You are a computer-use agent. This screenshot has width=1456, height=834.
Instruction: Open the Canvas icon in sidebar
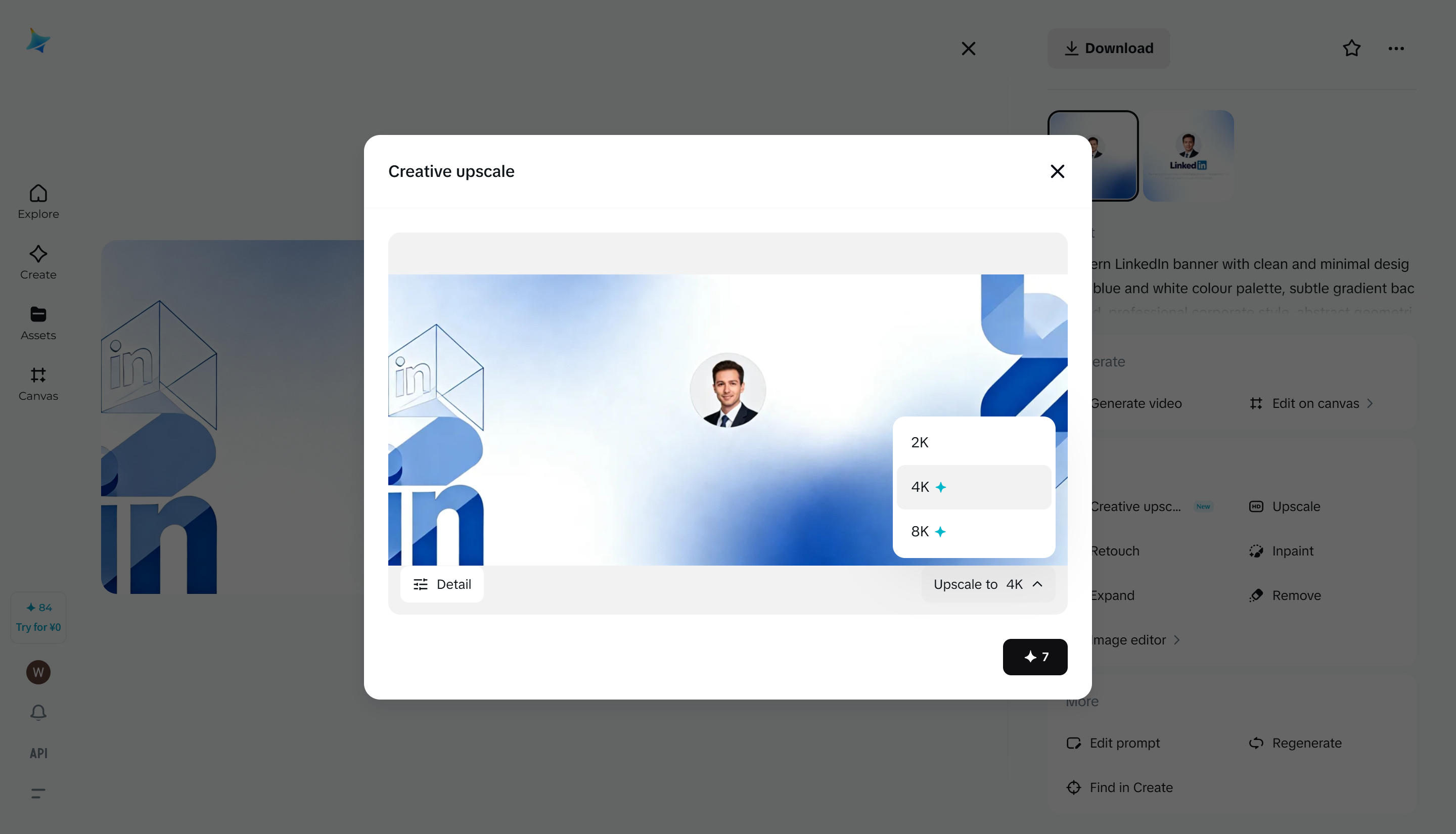coord(38,383)
